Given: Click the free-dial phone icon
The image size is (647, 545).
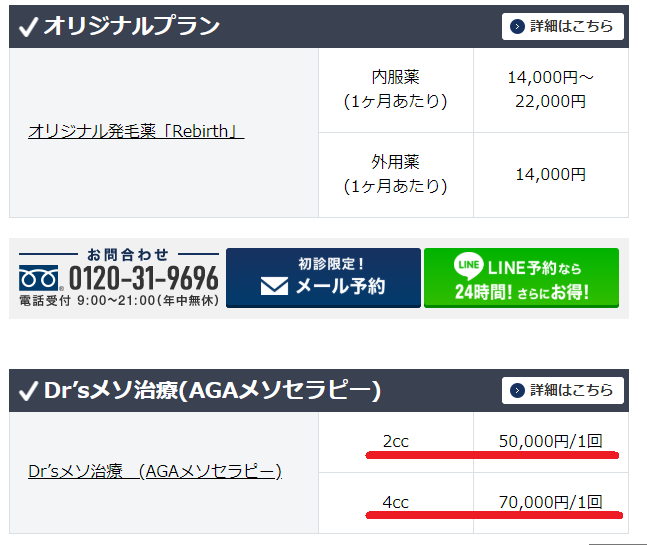Looking at the screenshot, I should tap(38, 278).
